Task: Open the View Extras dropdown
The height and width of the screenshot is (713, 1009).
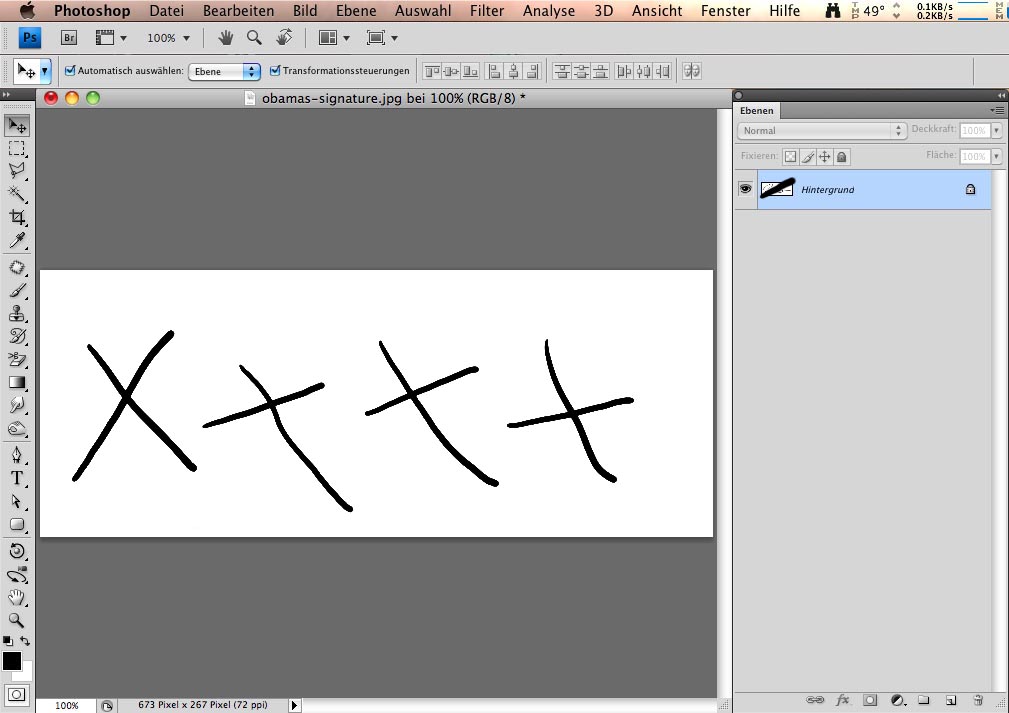Action: click(111, 38)
